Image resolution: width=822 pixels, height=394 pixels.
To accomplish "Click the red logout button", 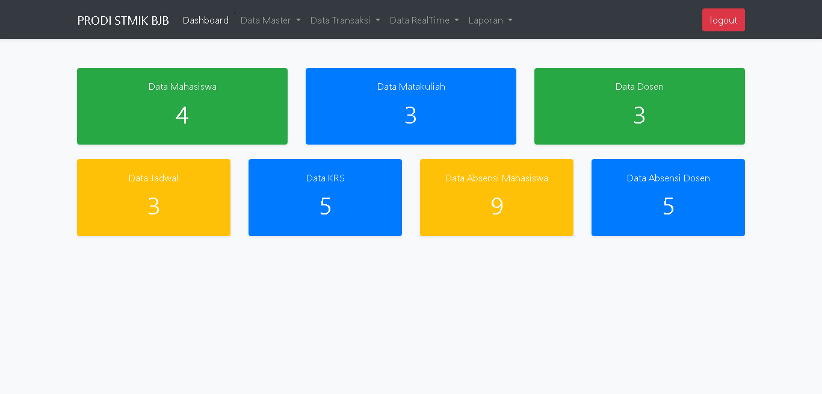I will click(x=723, y=20).
